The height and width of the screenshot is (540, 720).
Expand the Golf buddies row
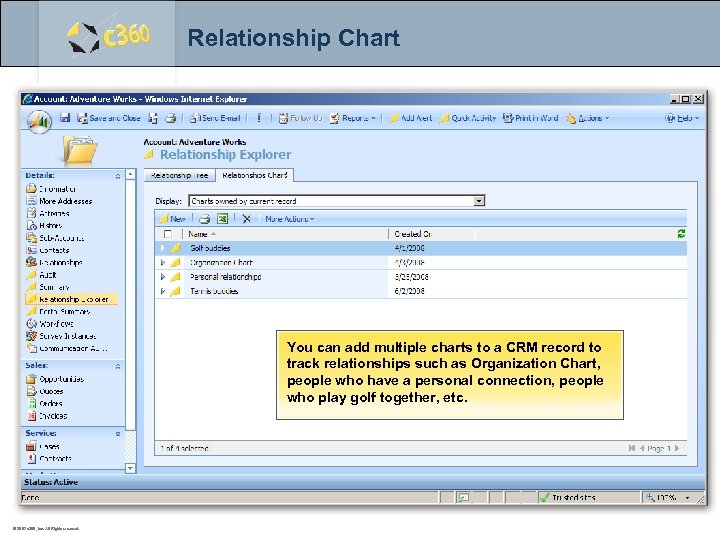pyautogui.click(x=162, y=248)
